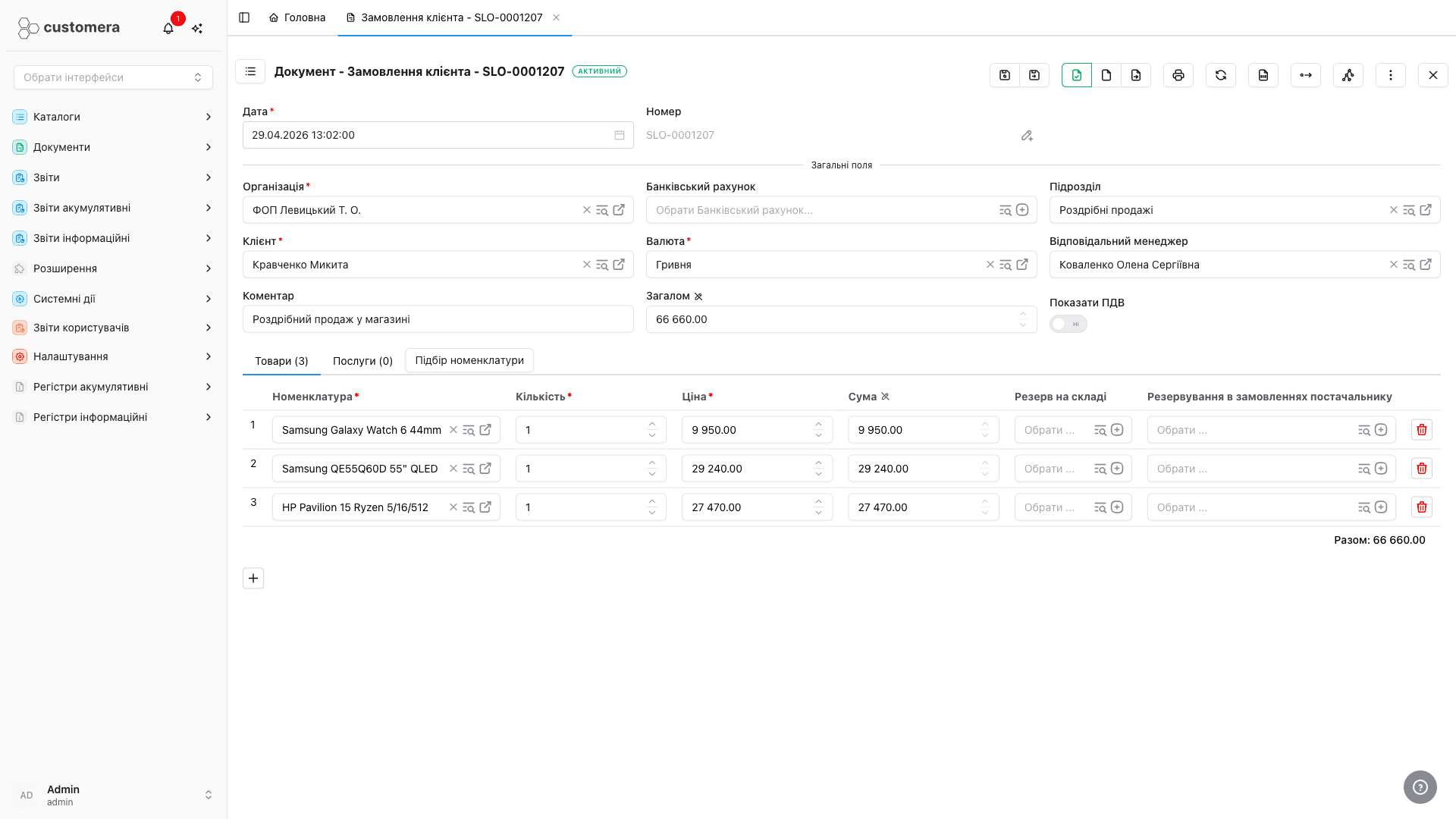Expand the Каталоги menu section
The width and height of the screenshot is (1456, 819).
click(113, 117)
